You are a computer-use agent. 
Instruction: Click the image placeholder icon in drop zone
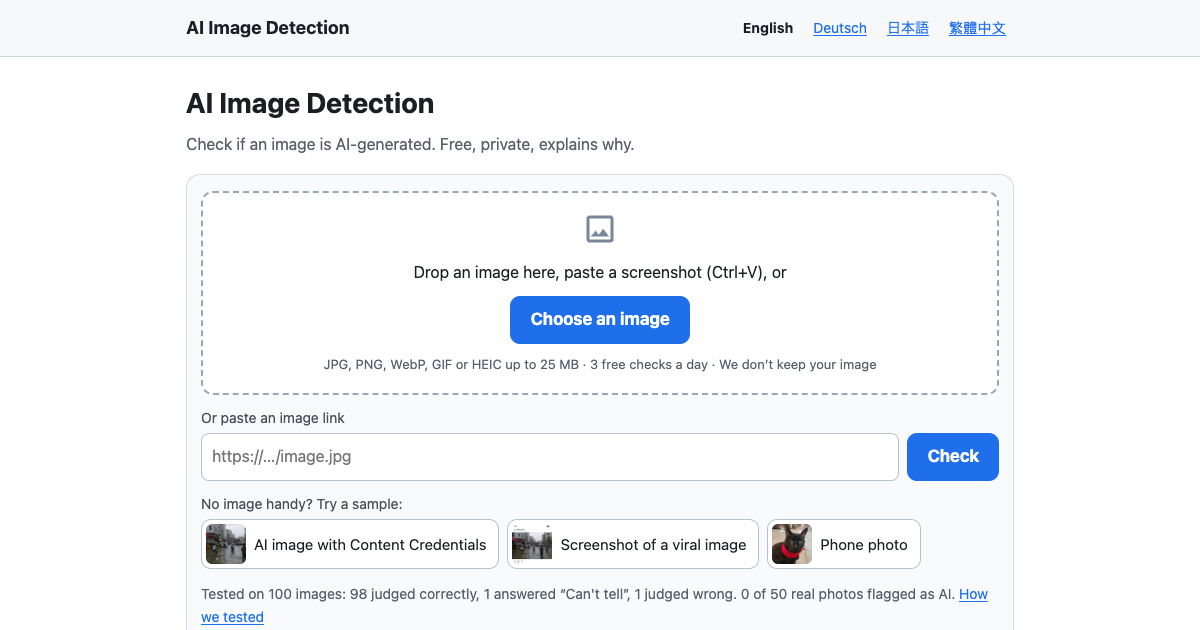pos(600,229)
